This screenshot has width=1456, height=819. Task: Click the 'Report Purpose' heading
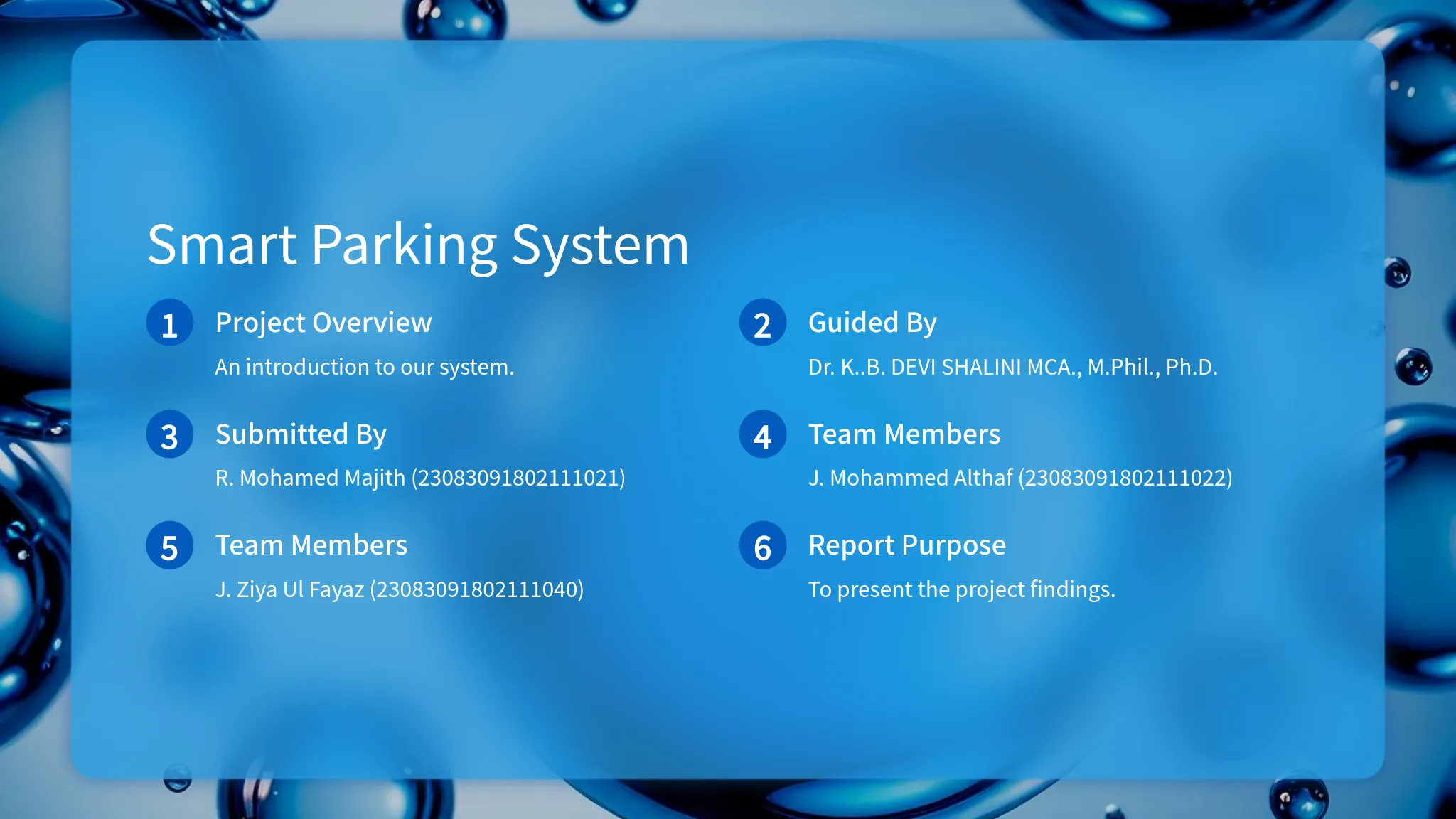coord(907,545)
